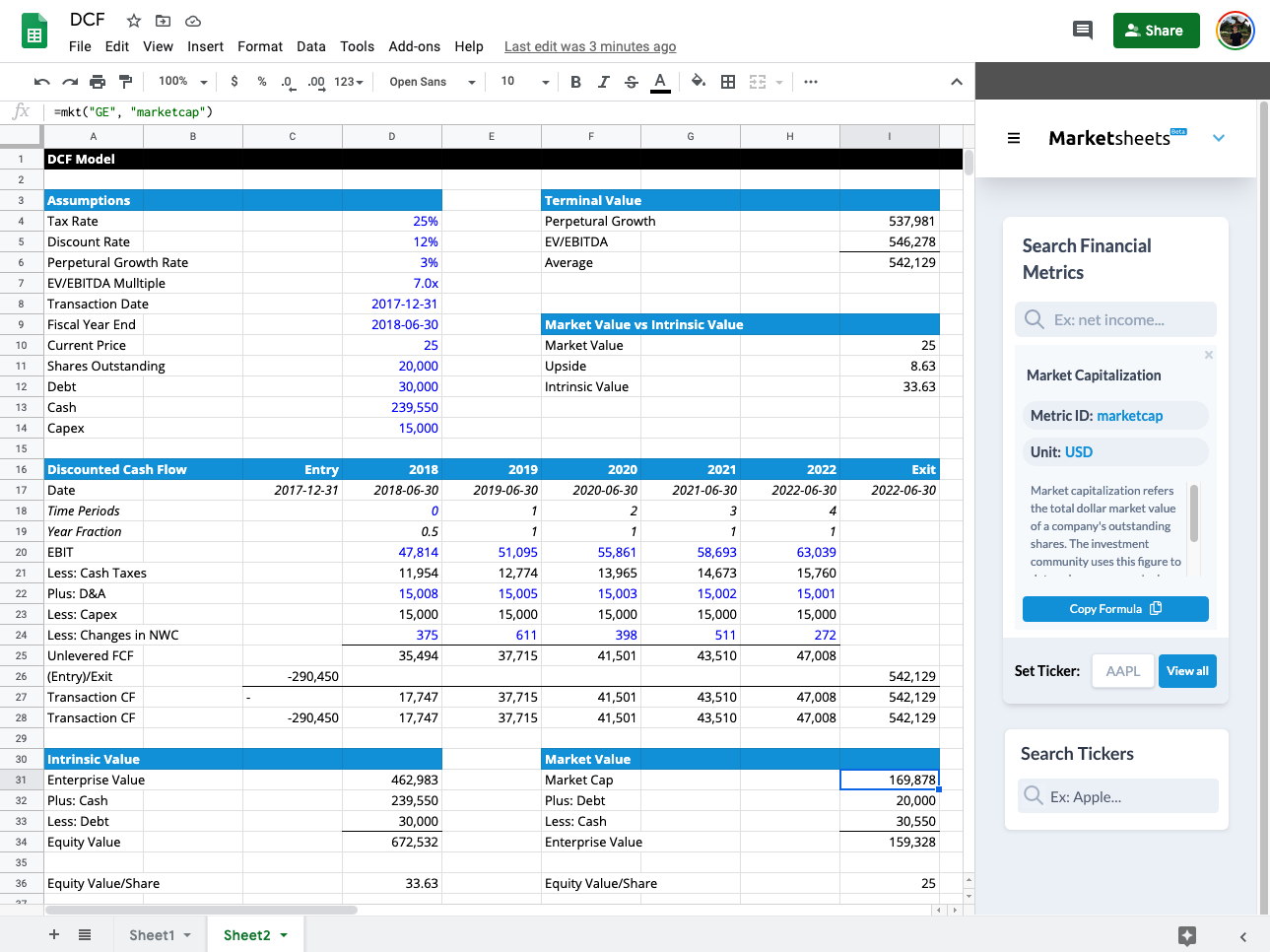Viewport: 1270px width, 952px height.
Task: Click the Set Ticker input field
Action: 1123,671
